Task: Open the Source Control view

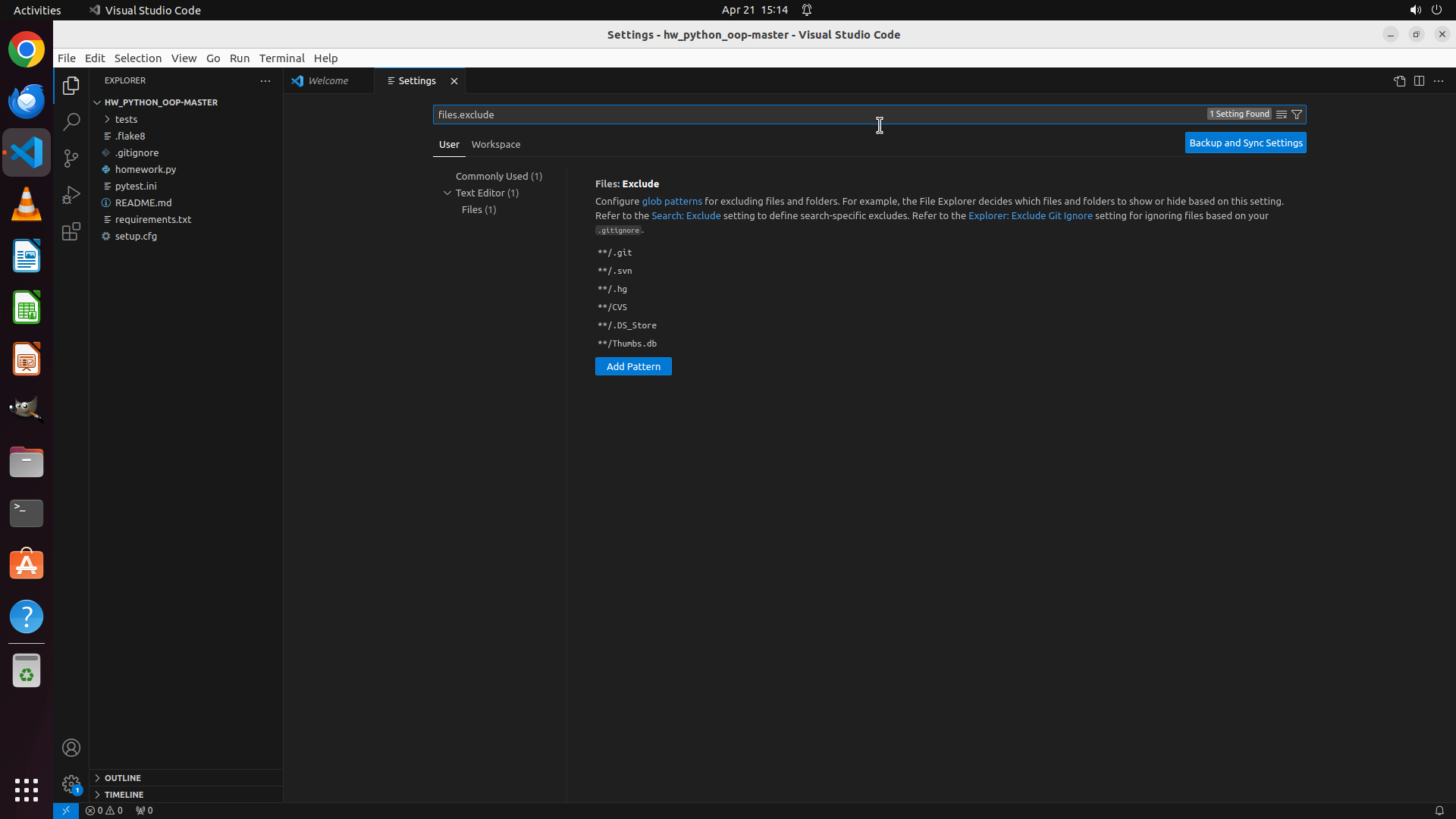Action: click(x=71, y=158)
